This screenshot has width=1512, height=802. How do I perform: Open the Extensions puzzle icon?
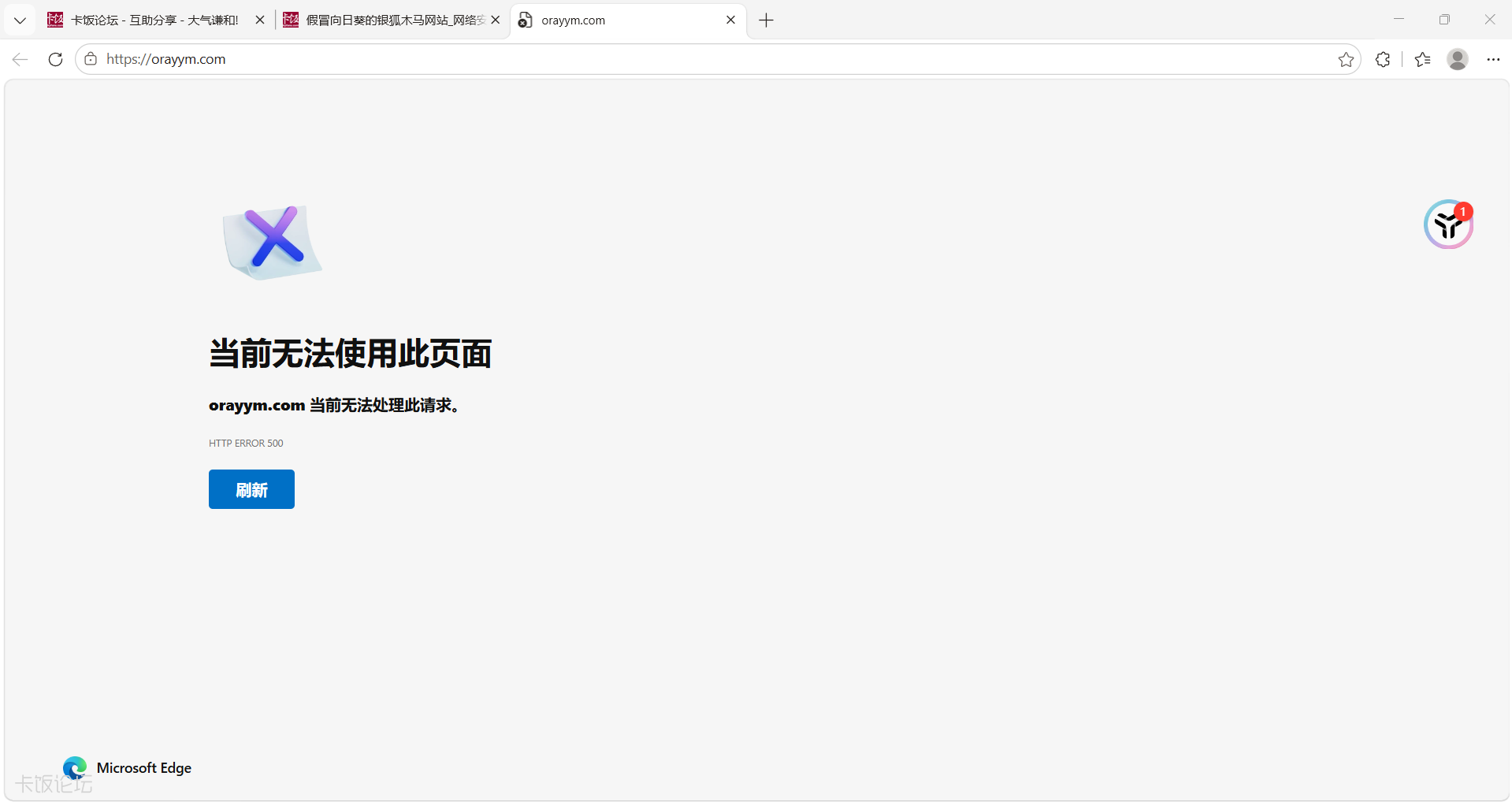(x=1383, y=59)
